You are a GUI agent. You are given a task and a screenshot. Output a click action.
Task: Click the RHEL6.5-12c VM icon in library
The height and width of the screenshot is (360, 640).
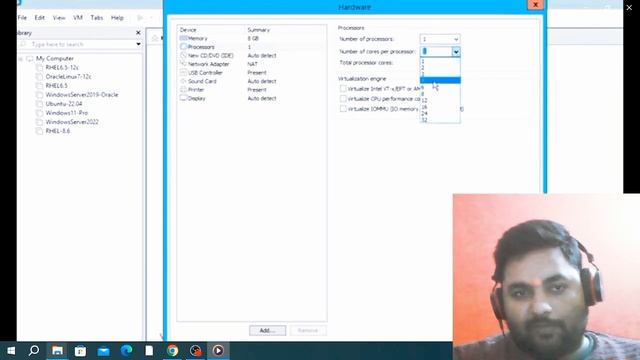[x=39, y=67]
